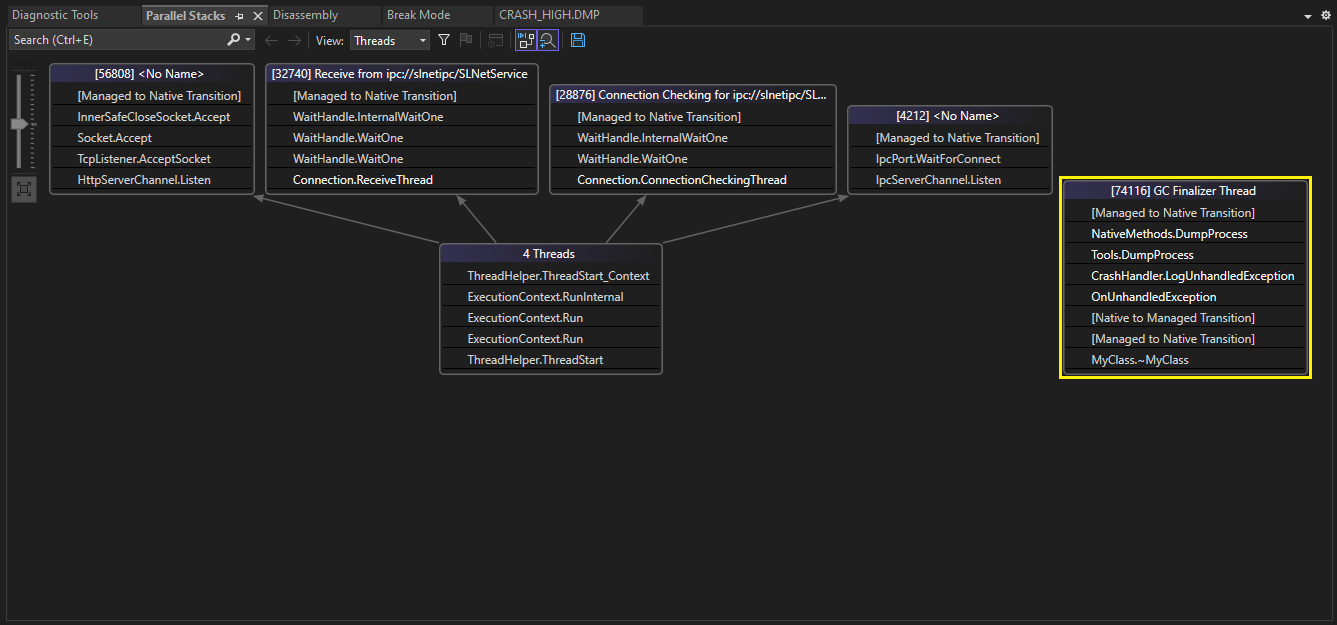Select the CrashHandler.LogUnhandledException frame
The height and width of the screenshot is (625, 1337).
click(1185, 276)
